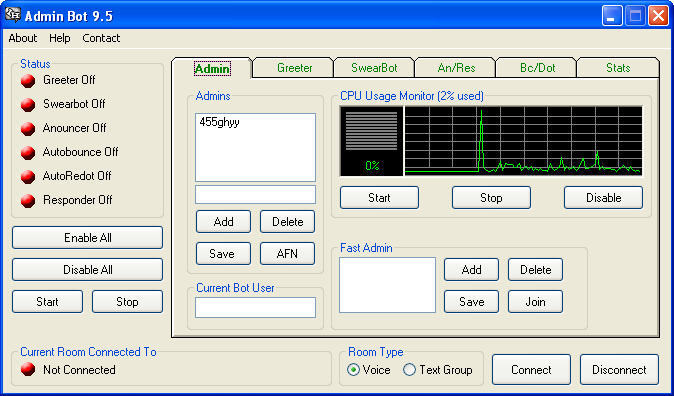Click the Swearbot Off status text

click(74, 104)
